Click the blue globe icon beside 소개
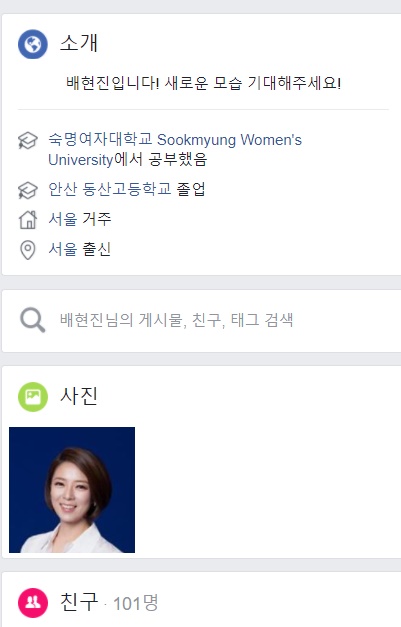The height and width of the screenshot is (627, 401). coord(33,44)
